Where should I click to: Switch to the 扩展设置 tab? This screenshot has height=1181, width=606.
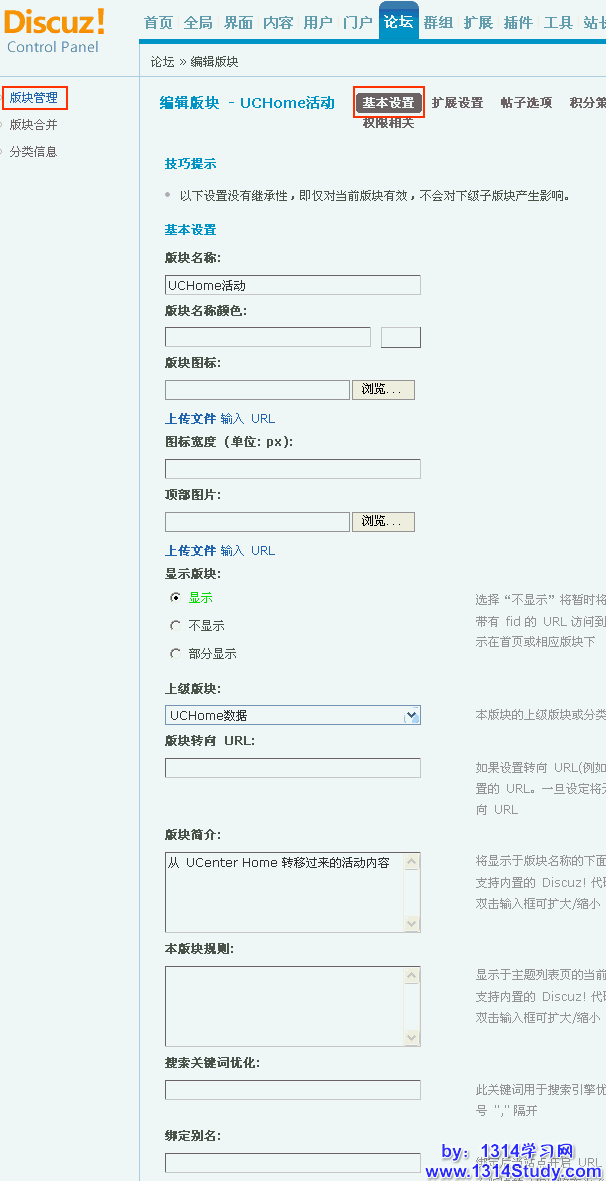coord(457,103)
